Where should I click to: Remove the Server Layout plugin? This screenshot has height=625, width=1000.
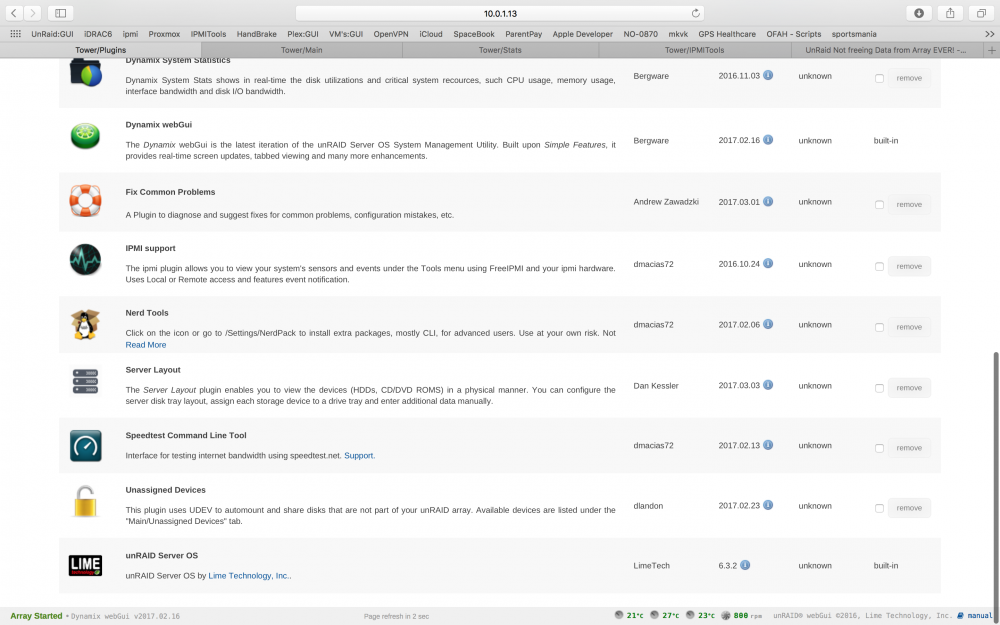click(x=909, y=387)
